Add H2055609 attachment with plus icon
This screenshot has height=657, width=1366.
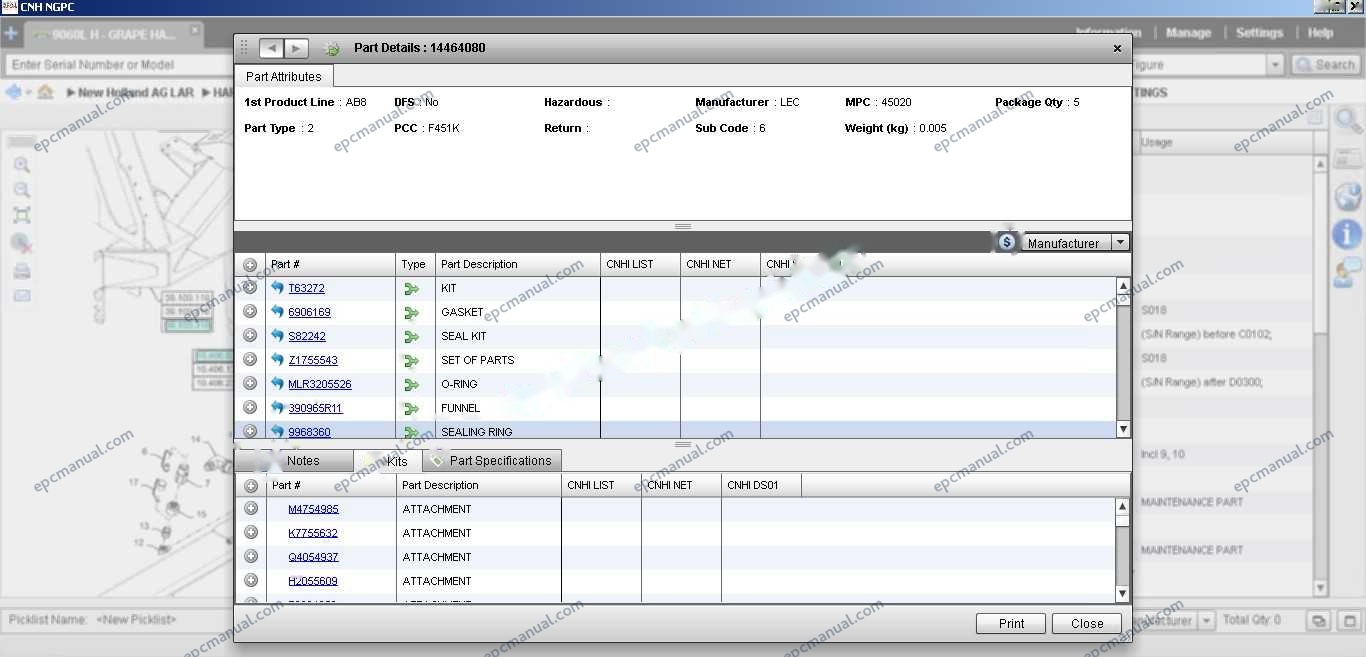[251, 581]
